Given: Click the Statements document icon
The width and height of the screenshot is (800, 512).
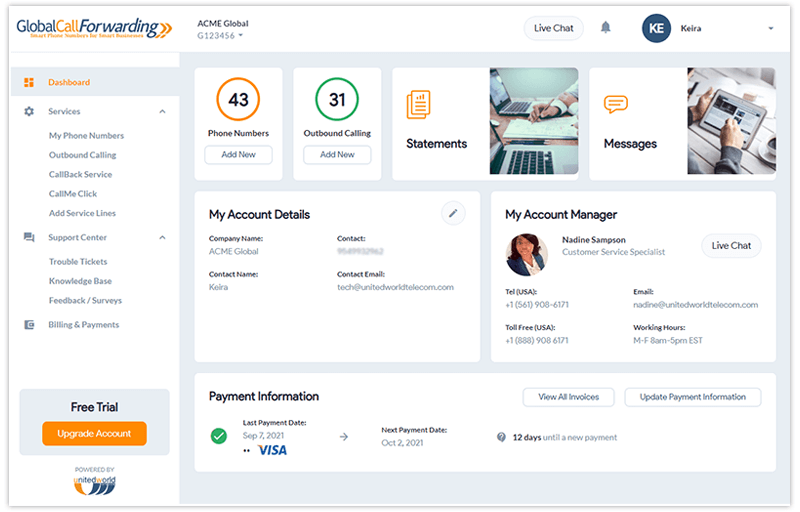Looking at the screenshot, I should point(418,105).
